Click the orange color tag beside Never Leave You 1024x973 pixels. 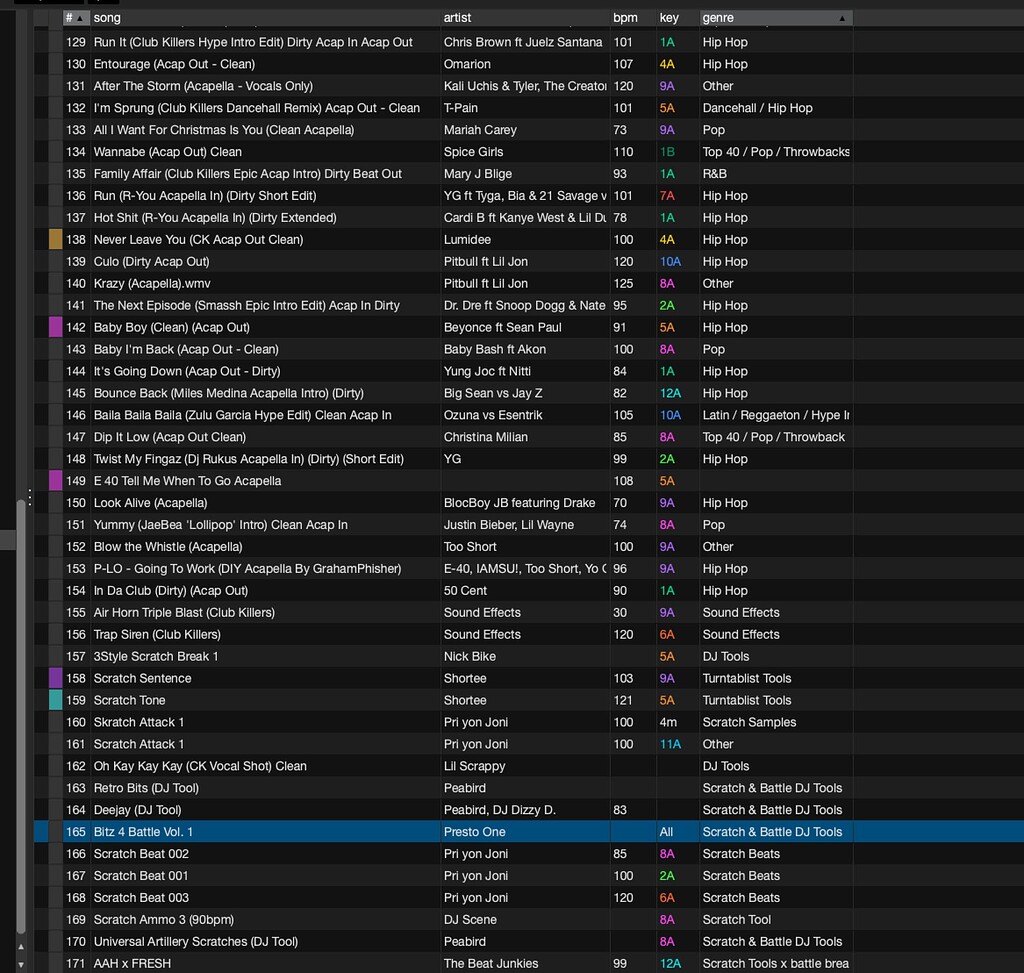tap(55, 239)
